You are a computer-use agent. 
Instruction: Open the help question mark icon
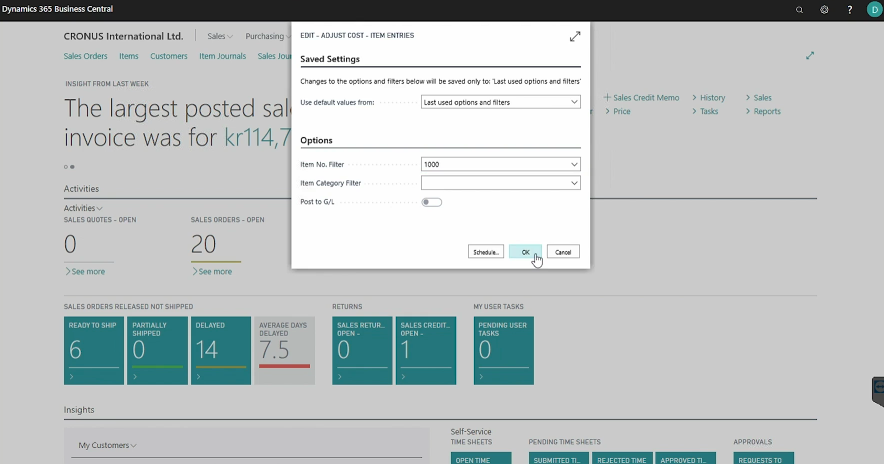[850, 10]
